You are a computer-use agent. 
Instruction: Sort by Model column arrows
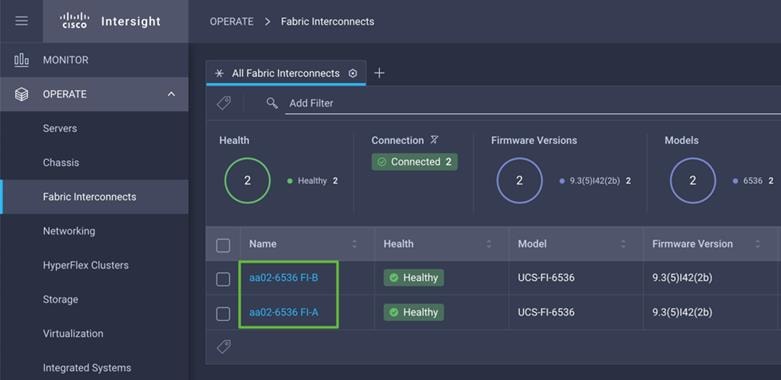623,244
